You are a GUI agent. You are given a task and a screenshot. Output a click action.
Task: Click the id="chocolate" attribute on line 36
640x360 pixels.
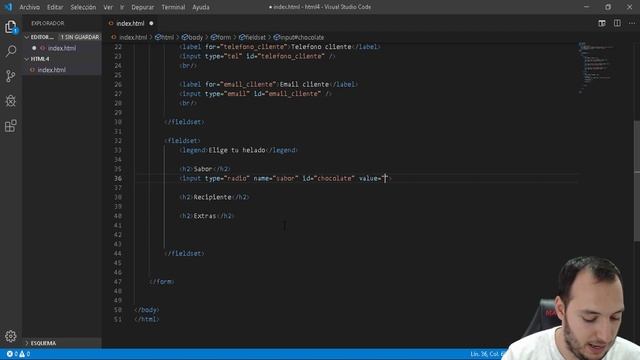point(328,178)
